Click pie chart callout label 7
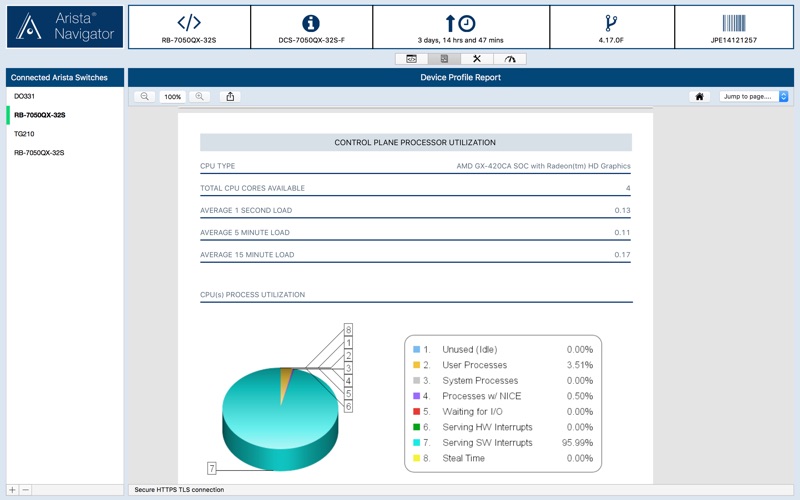This screenshot has width=800, height=500. point(212,468)
